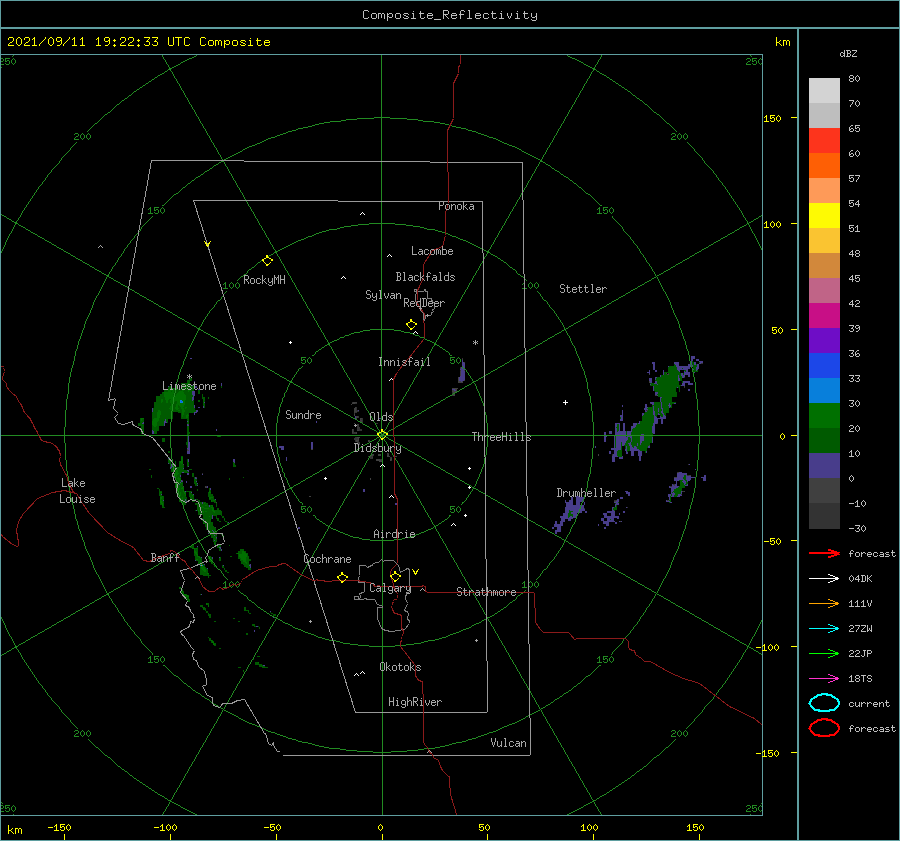
Task: Click the Okotoks town label
Action: 400,667
